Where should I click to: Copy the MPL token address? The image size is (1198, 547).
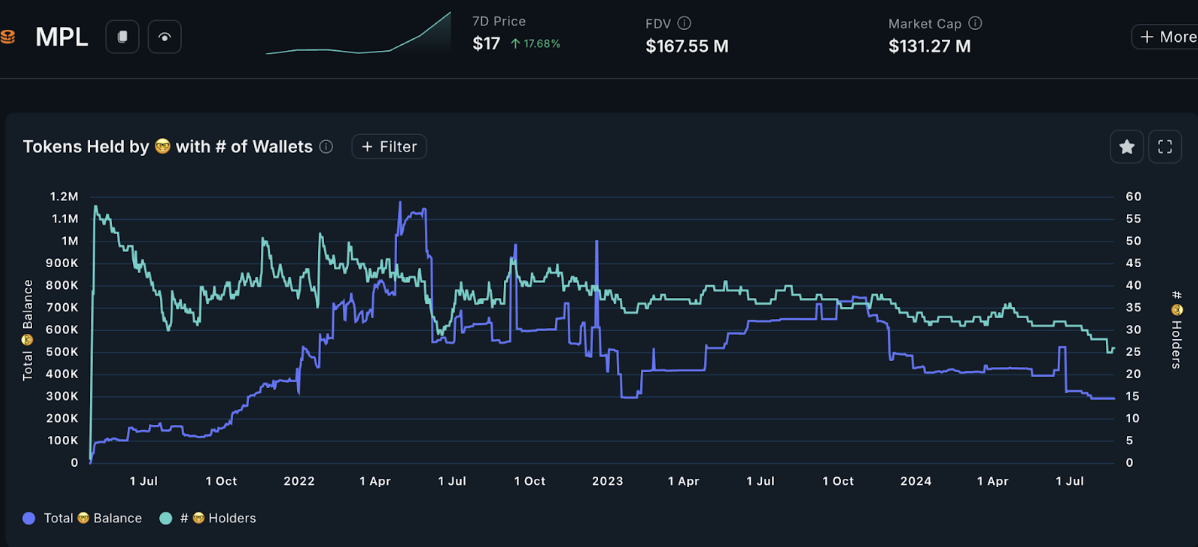pyautogui.click(x=122, y=37)
